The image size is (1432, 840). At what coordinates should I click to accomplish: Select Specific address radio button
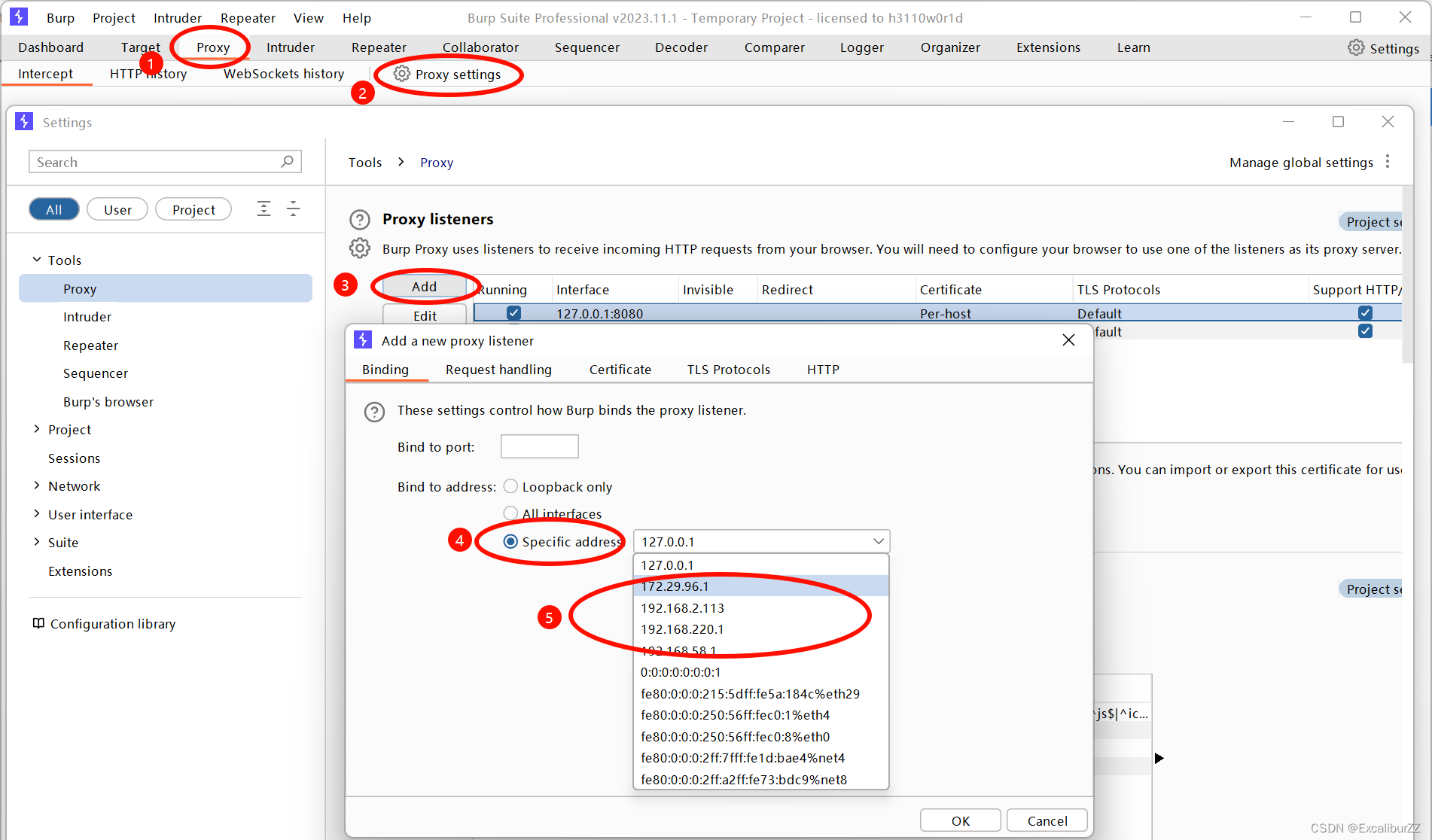coord(510,541)
